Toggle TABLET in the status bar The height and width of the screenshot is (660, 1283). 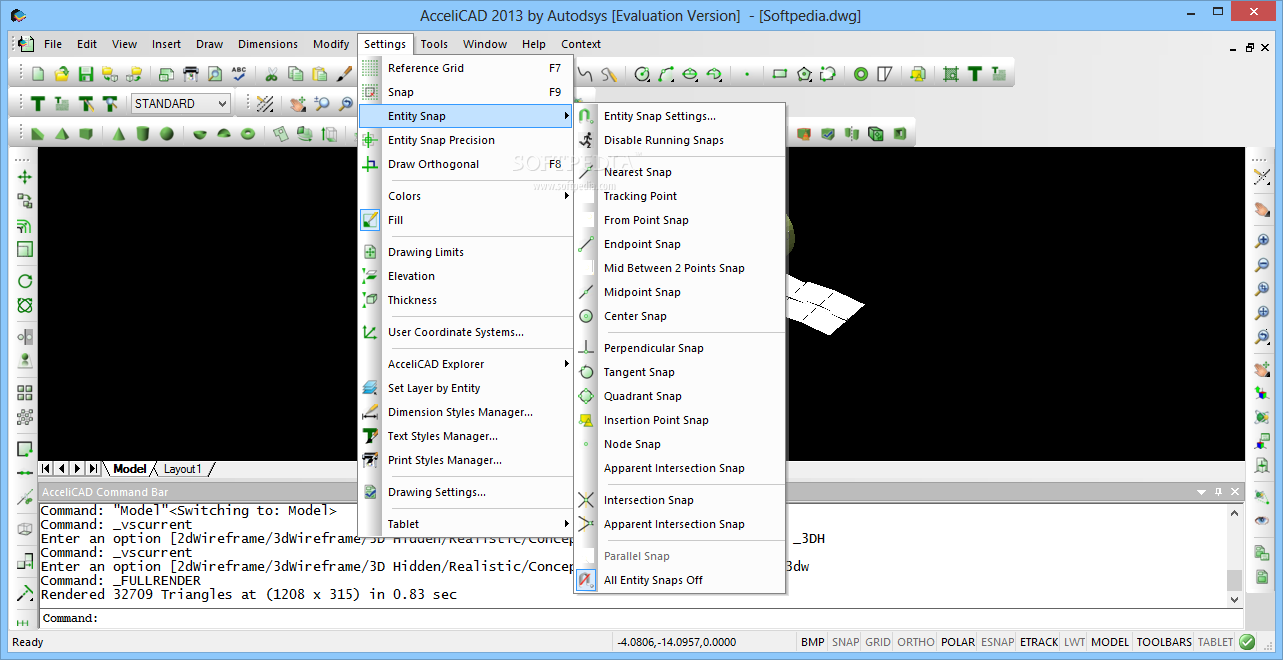(x=1216, y=642)
